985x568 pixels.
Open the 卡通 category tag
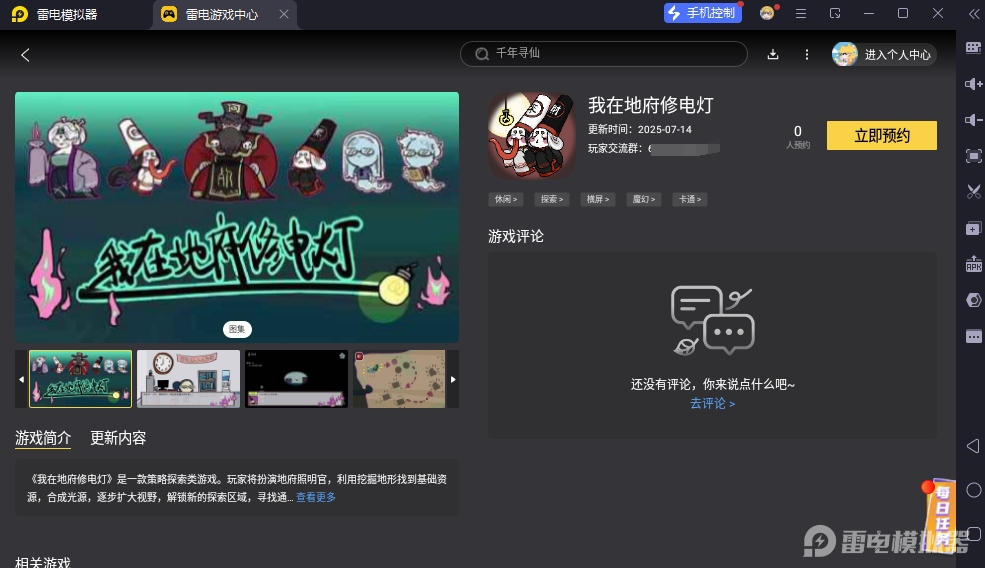(690, 199)
